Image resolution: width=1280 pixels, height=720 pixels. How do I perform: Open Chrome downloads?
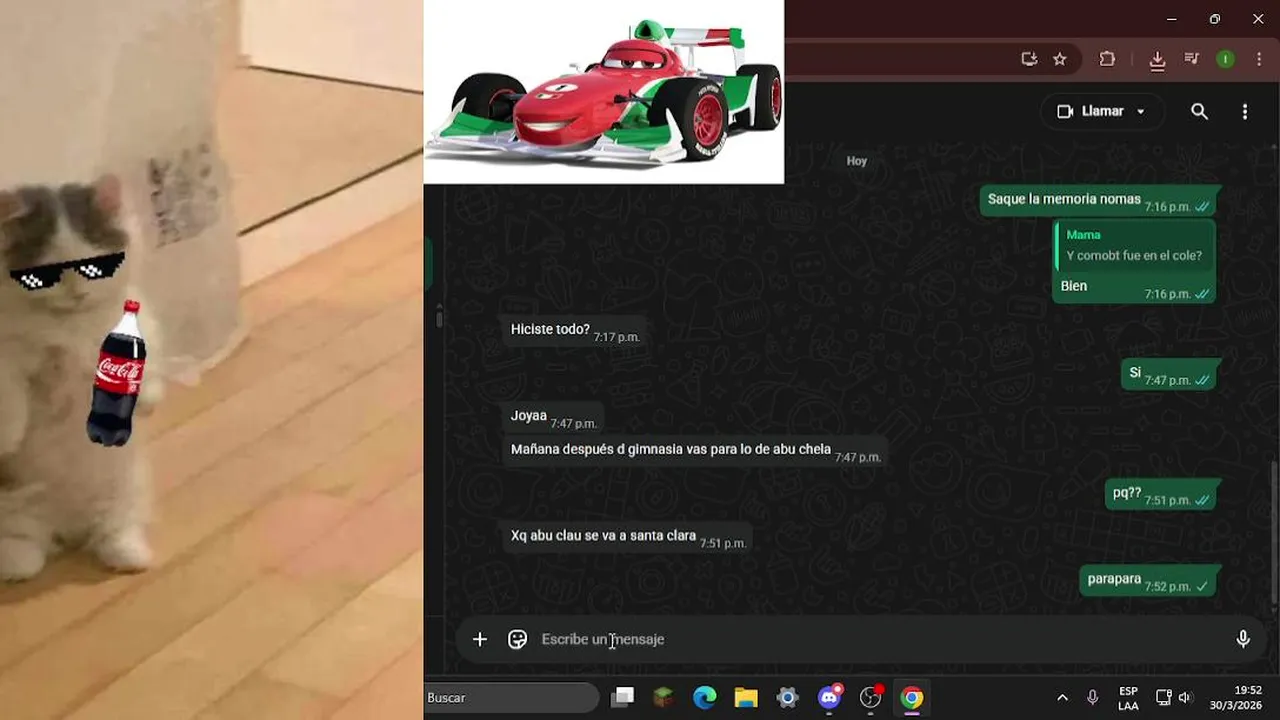point(1157,60)
